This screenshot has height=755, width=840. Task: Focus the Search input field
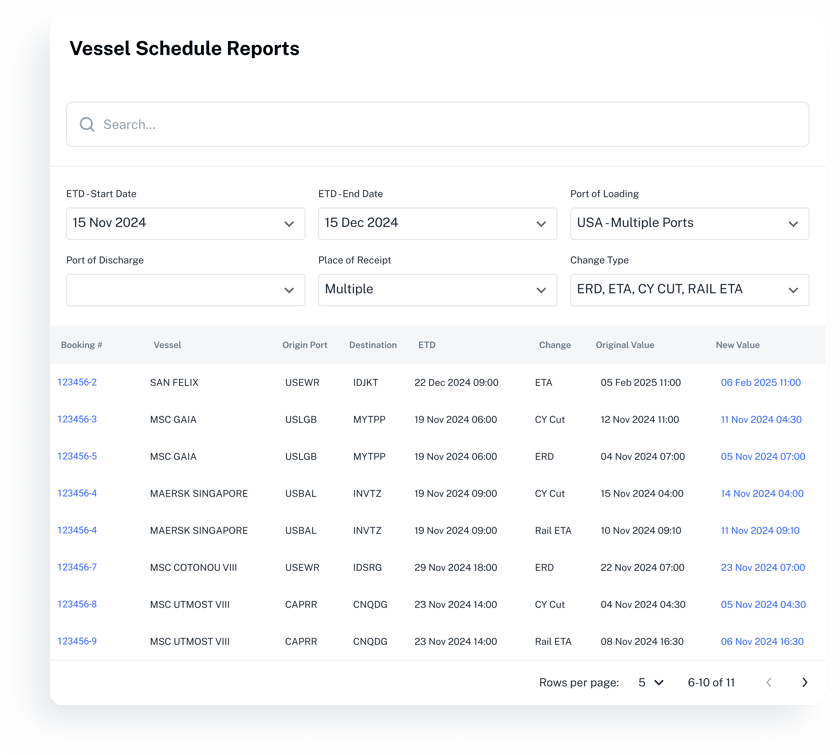[437, 124]
